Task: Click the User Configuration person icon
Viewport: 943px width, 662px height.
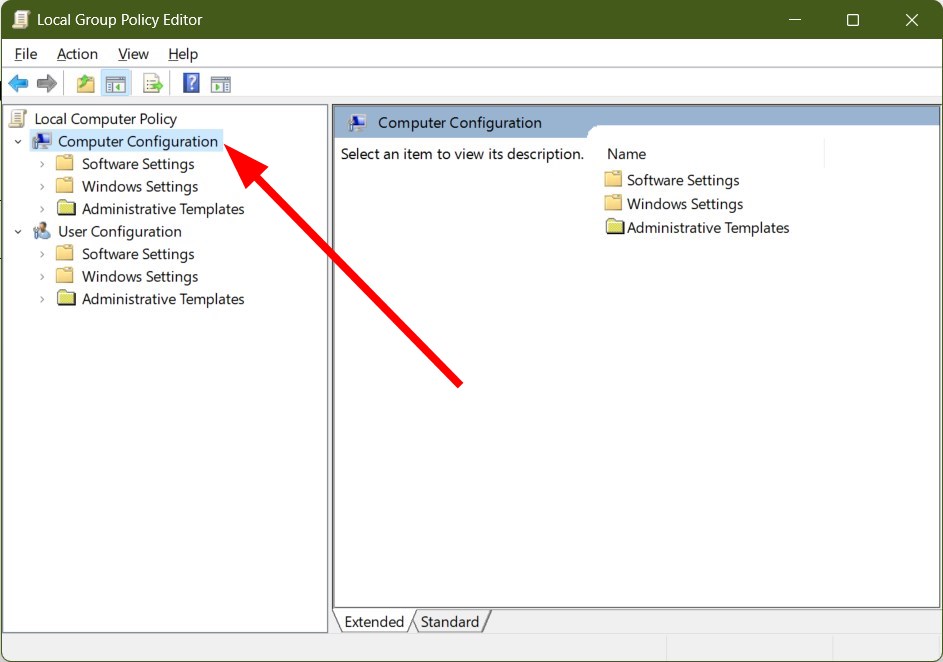Action: [42, 231]
